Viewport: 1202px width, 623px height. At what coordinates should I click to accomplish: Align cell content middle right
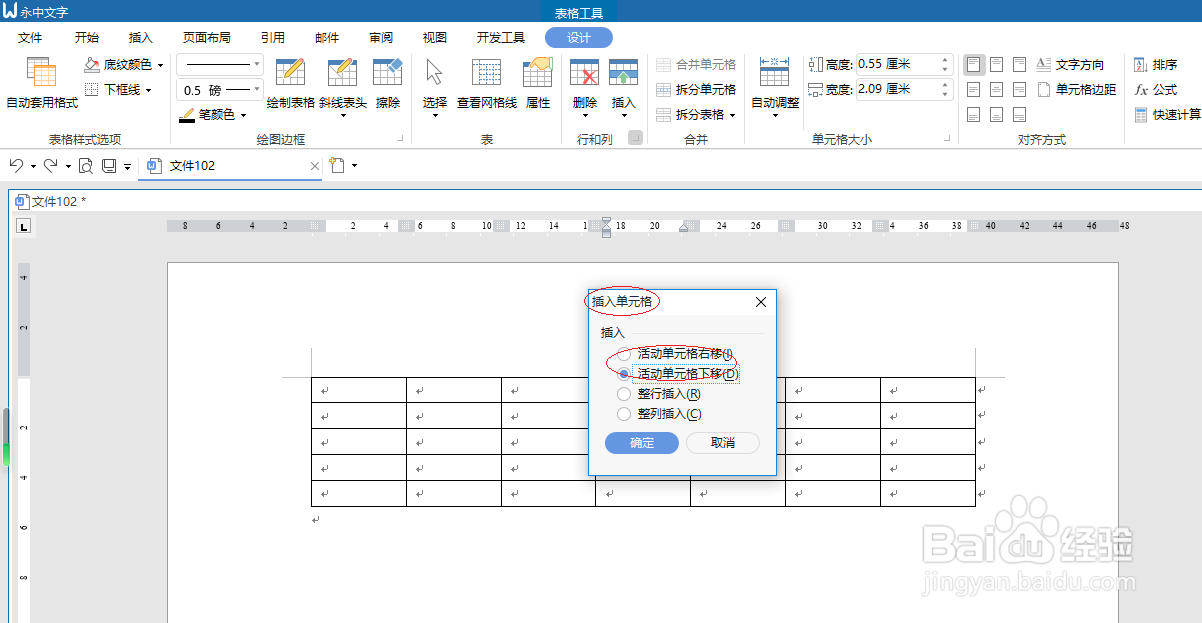click(x=1019, y=89)
